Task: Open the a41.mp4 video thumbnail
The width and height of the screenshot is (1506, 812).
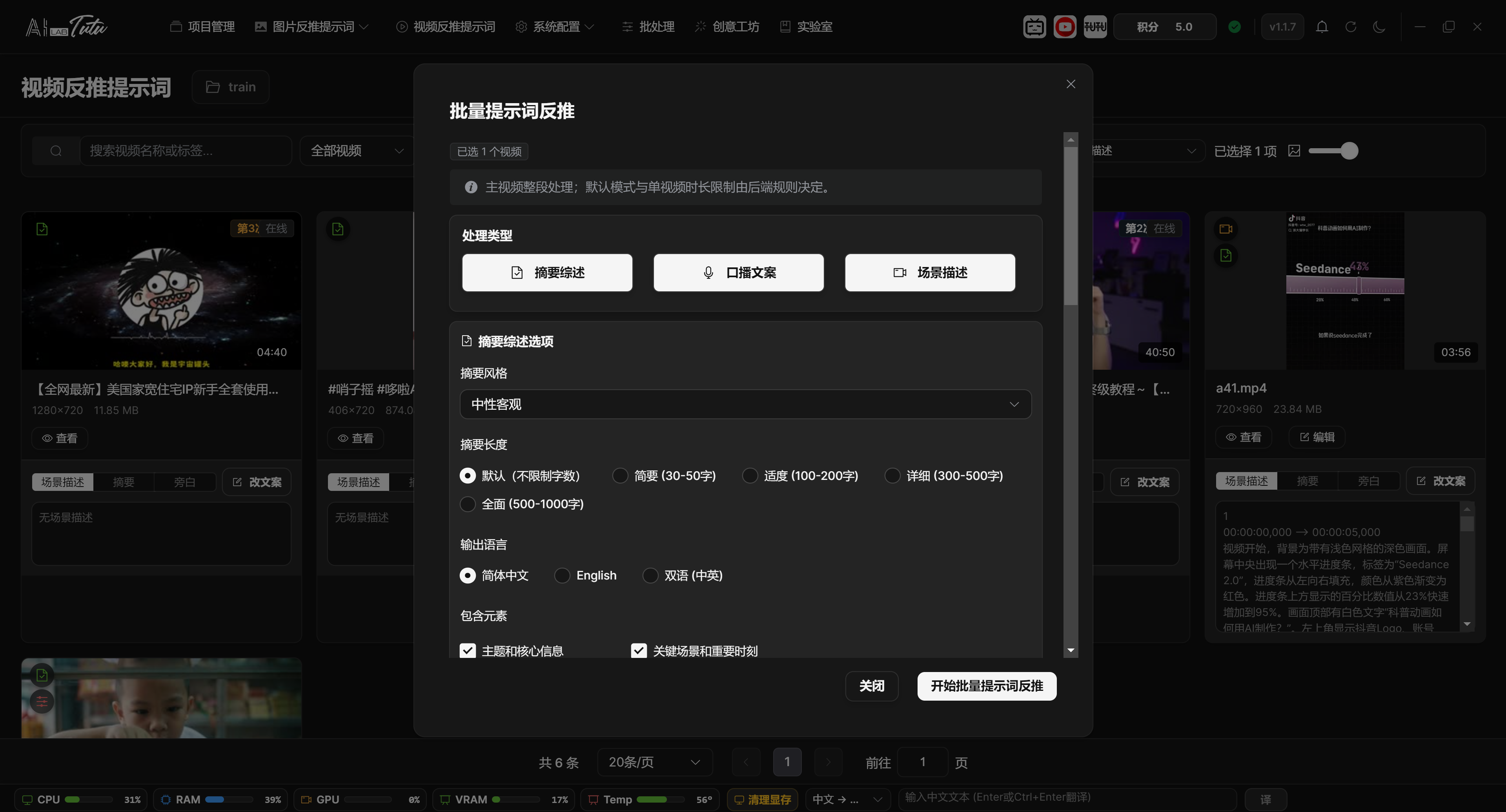Action: pos(1345,291)
